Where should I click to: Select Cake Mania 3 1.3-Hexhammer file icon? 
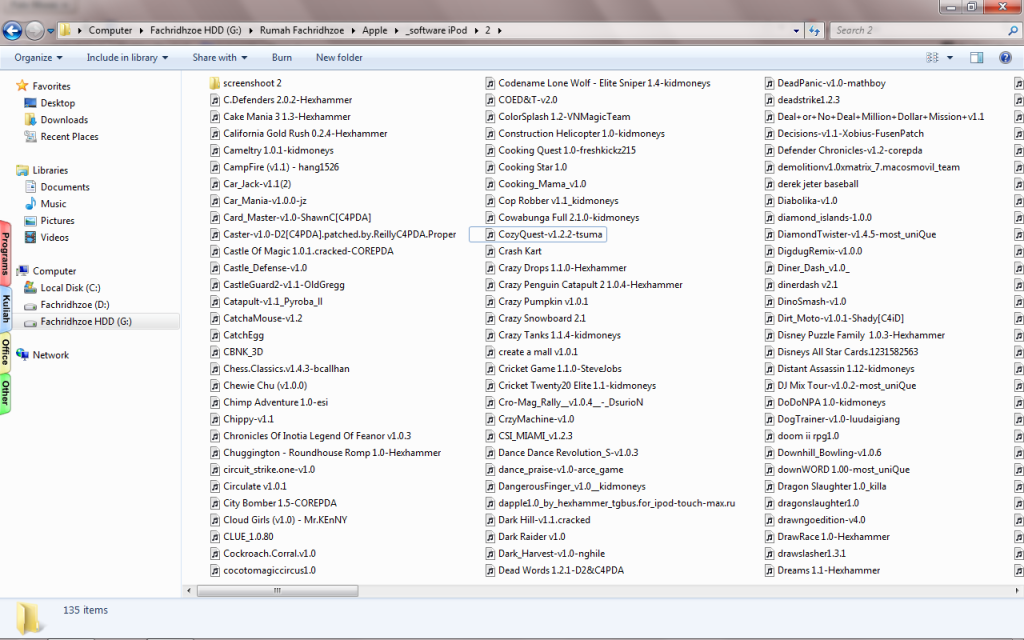pos(215,117)
